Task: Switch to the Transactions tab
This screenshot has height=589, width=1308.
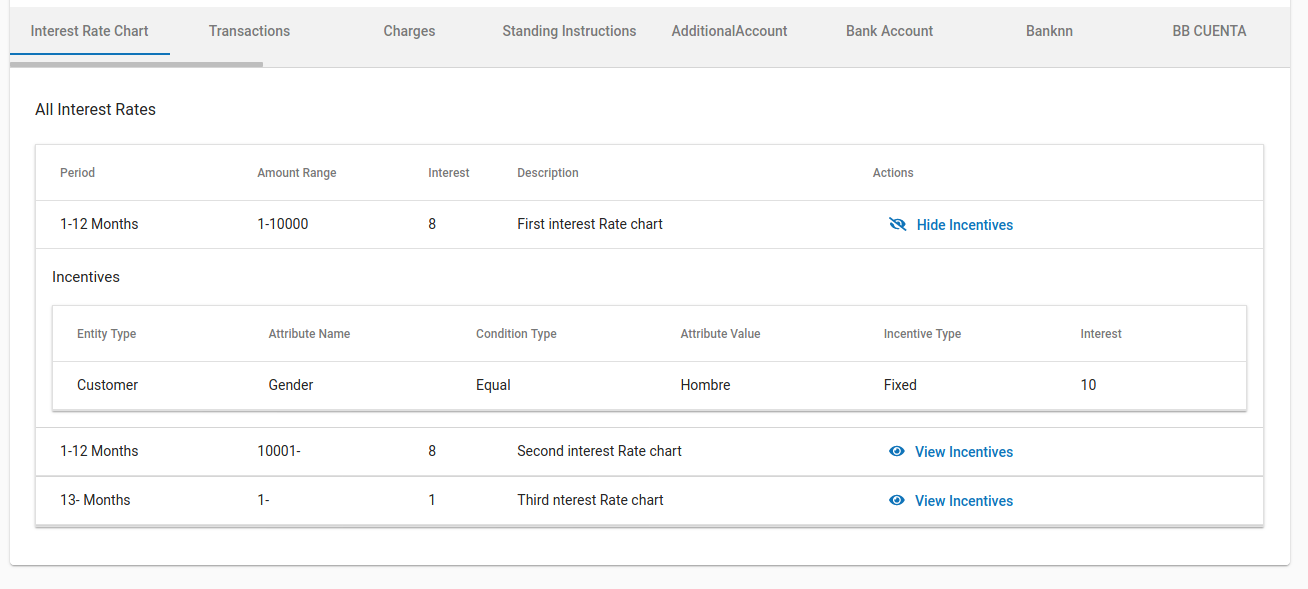Action: (249, 31)
